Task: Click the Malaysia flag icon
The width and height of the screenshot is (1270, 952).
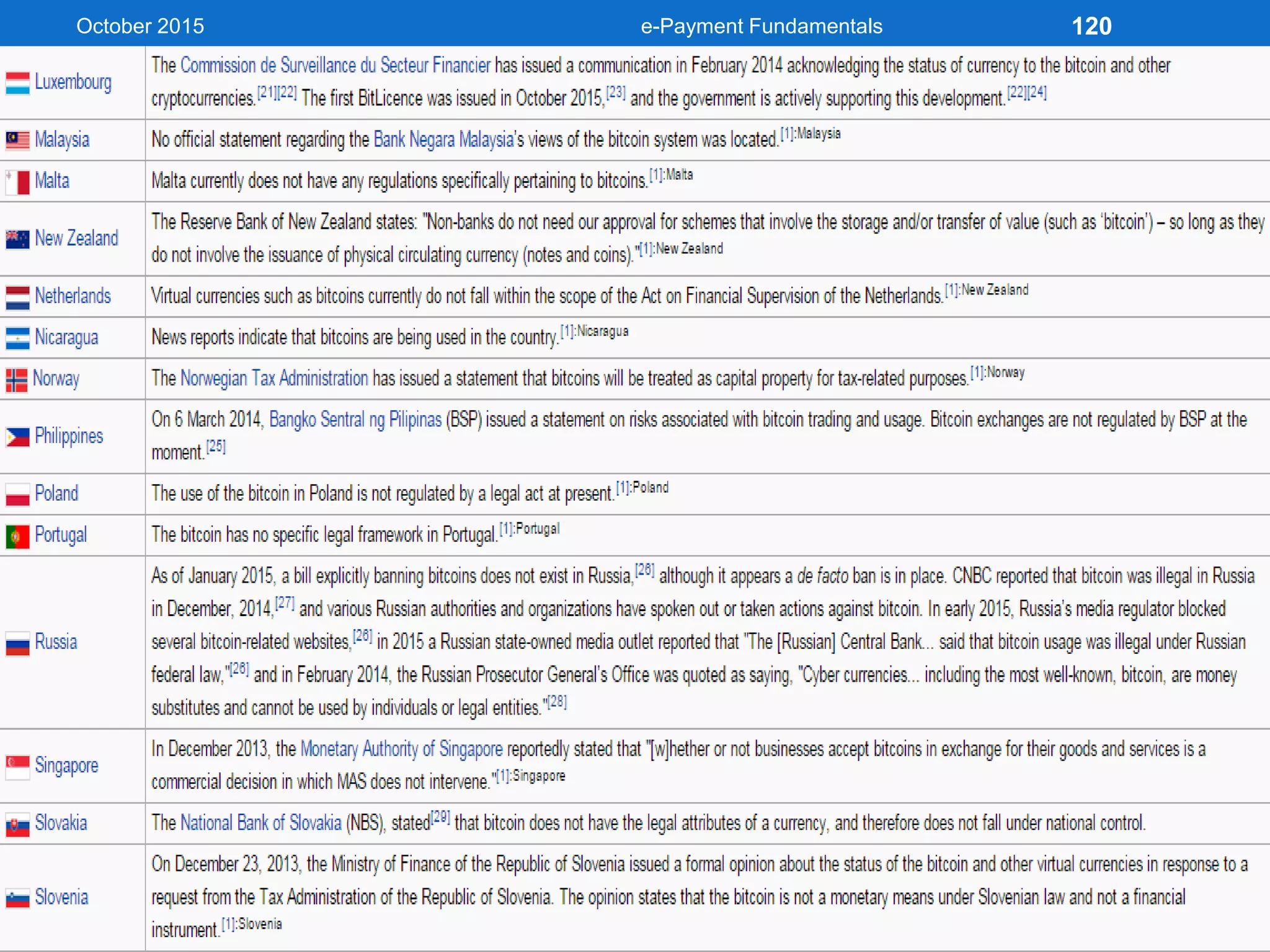Action: (17, 141)
